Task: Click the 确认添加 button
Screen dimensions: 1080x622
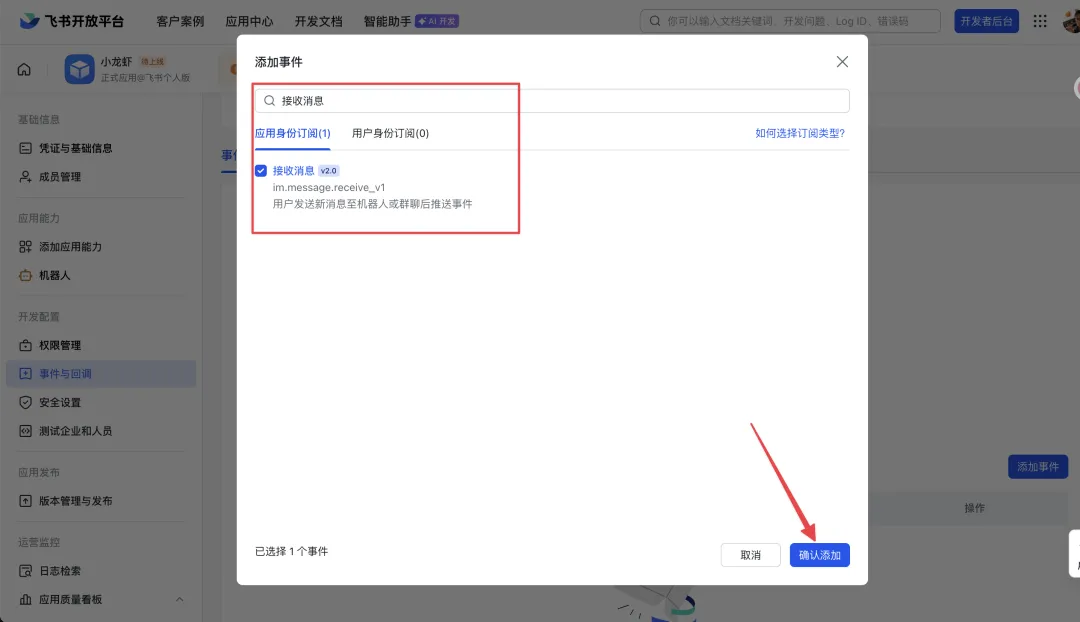Action: pyautogui.click(x=820, y=555)
